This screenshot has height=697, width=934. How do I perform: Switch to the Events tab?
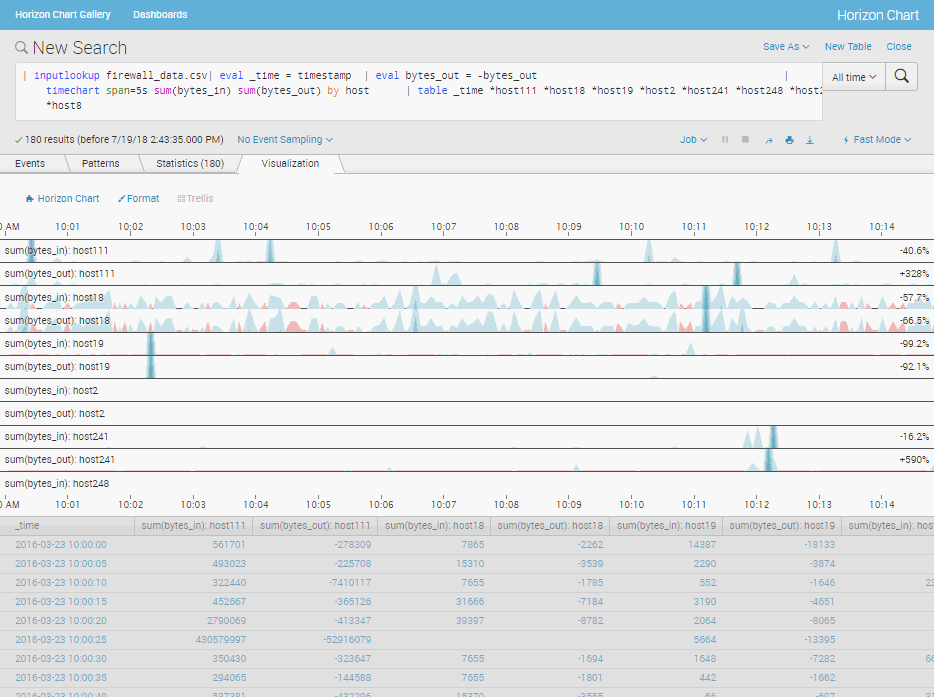pyautogui.click(x=30, y=163)
